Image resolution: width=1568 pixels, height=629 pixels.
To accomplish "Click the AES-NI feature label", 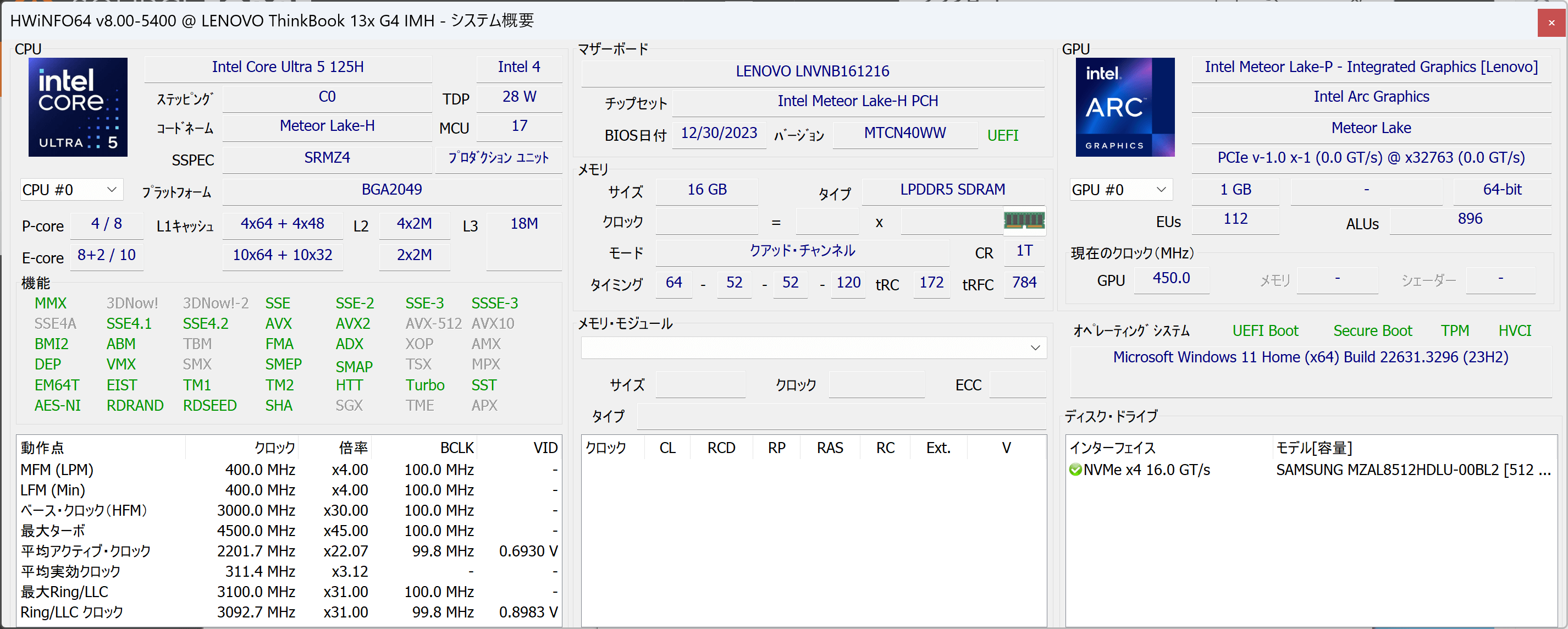I will [x=57, y=406].
